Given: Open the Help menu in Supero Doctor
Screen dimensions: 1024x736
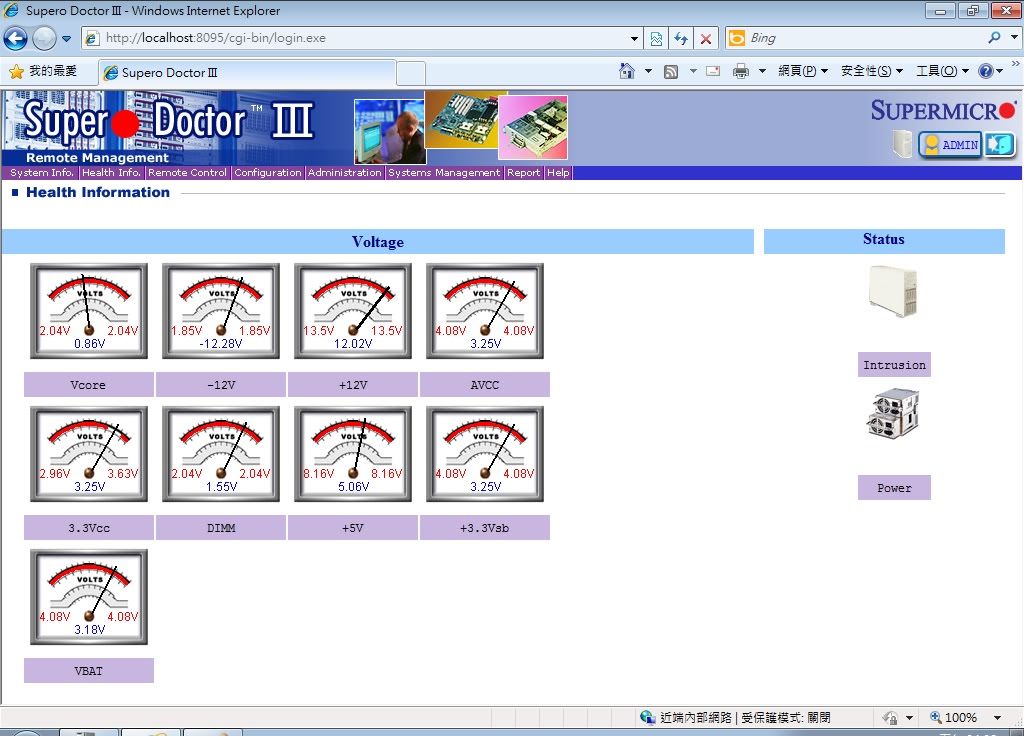Looking at the screenshot, I should (558, 172).
